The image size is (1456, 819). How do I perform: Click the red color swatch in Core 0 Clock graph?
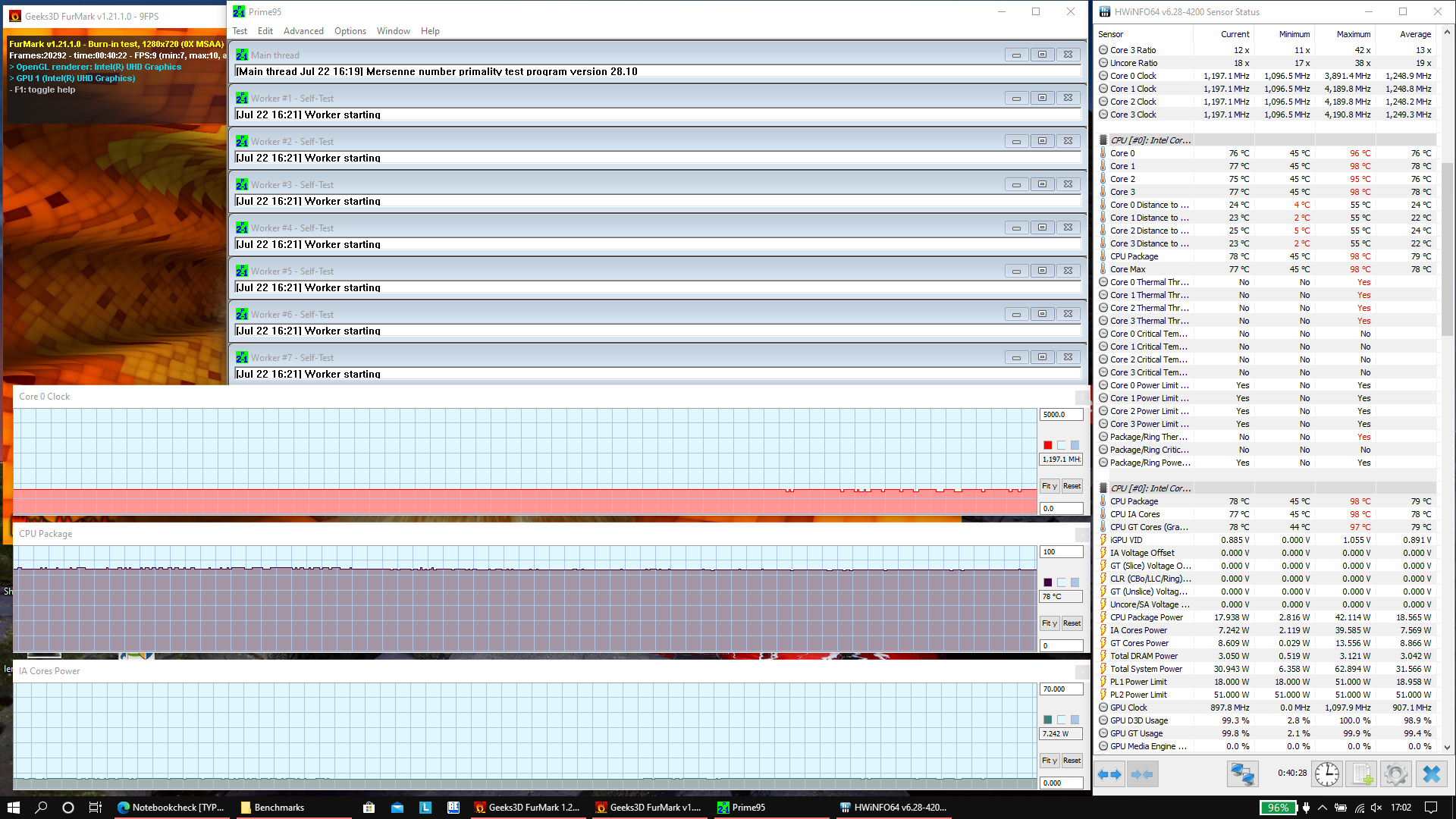coord(1047,445)
